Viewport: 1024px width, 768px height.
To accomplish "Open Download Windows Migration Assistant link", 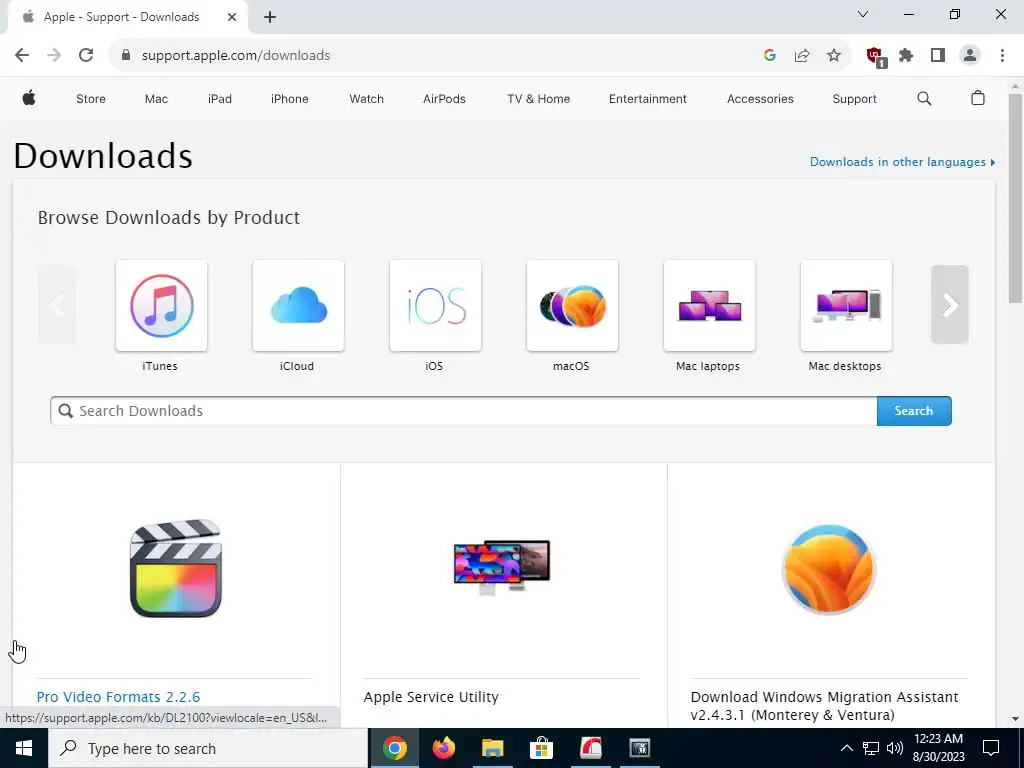I will [825, 706].
